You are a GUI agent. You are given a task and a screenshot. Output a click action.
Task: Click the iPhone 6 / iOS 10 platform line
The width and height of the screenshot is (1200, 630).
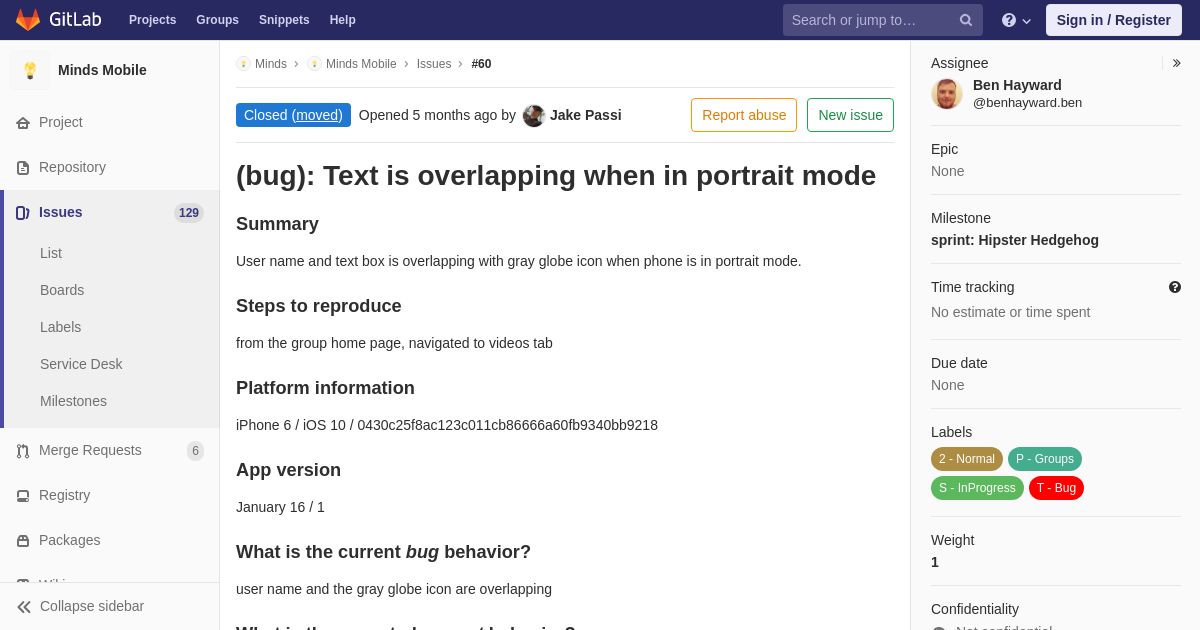click(x=447, y=425)
